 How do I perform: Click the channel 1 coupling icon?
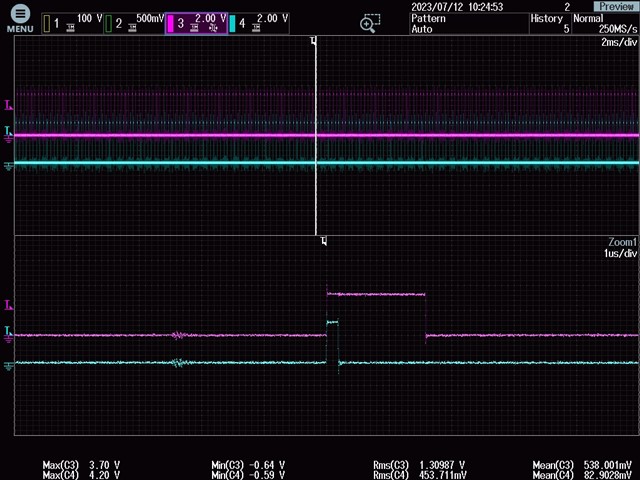coord(71,28)
